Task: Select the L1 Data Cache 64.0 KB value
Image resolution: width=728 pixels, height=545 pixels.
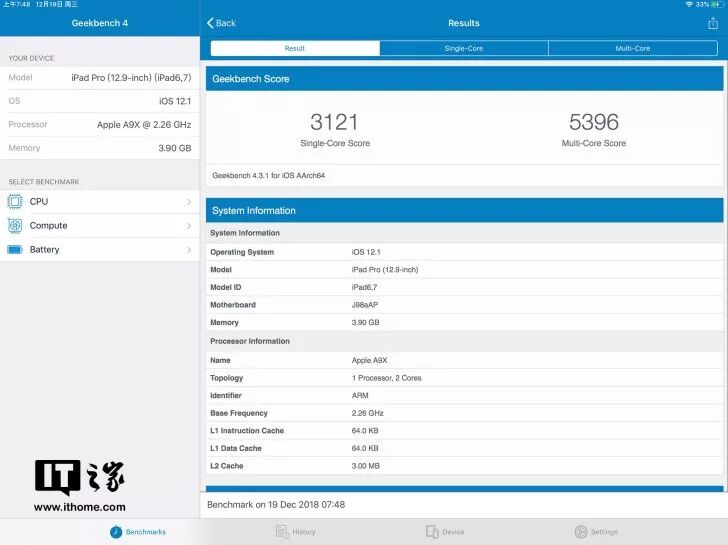Action: 365,448
